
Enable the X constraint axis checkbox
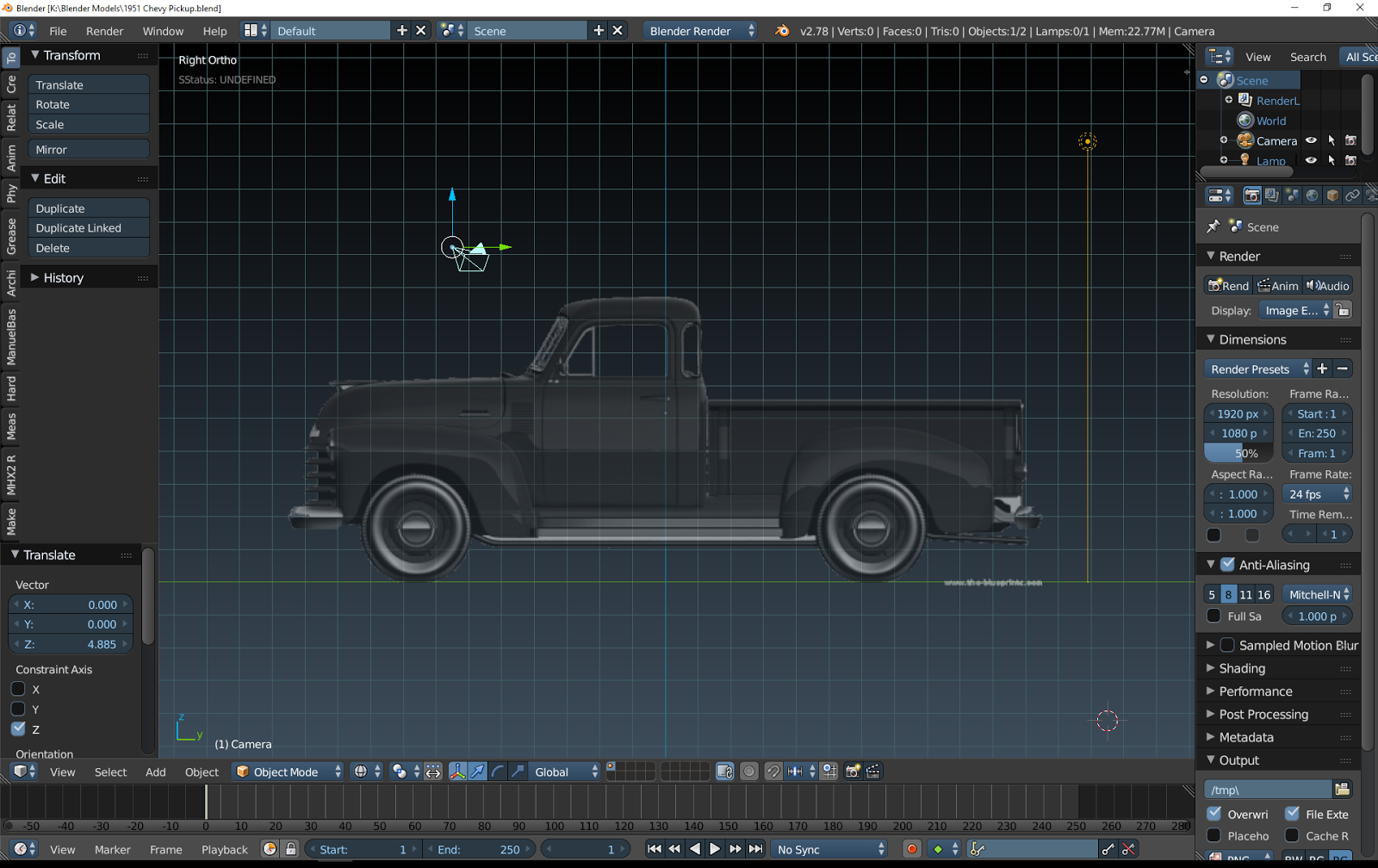[x=18, y=689]
